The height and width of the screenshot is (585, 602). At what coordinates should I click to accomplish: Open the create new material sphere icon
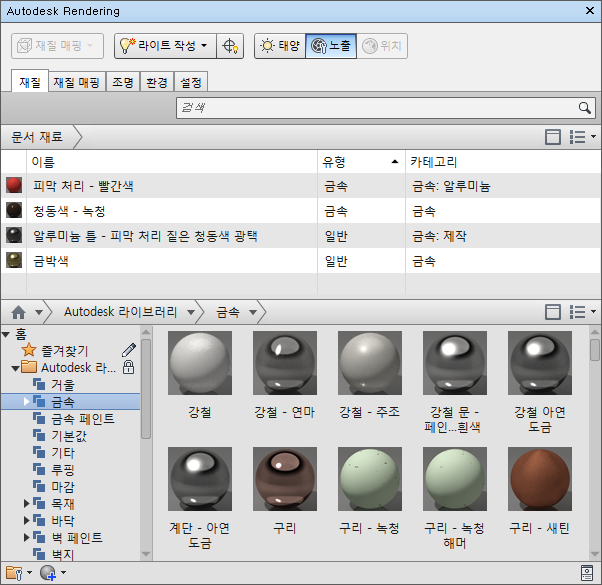(x=53, y=573)
